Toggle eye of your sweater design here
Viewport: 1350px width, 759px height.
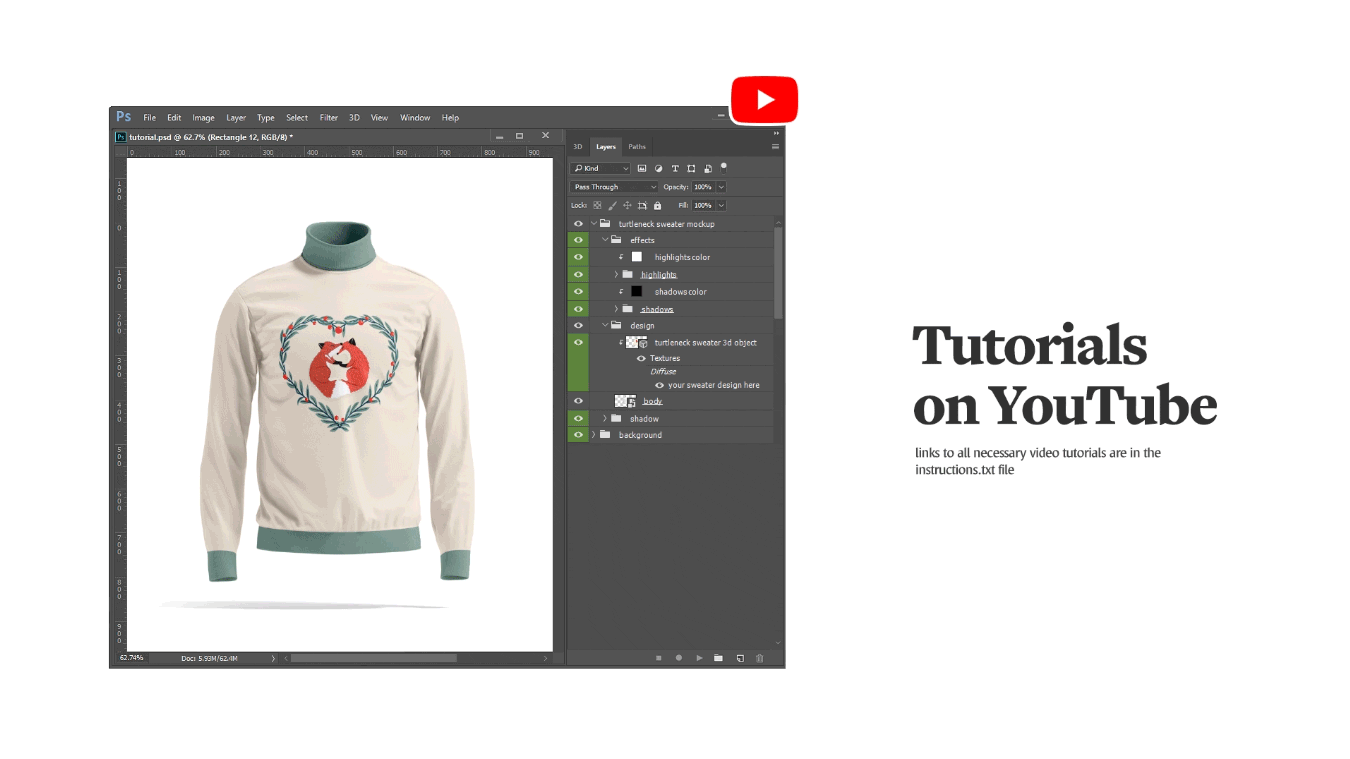pyautogui.click(x=659, y=385)
